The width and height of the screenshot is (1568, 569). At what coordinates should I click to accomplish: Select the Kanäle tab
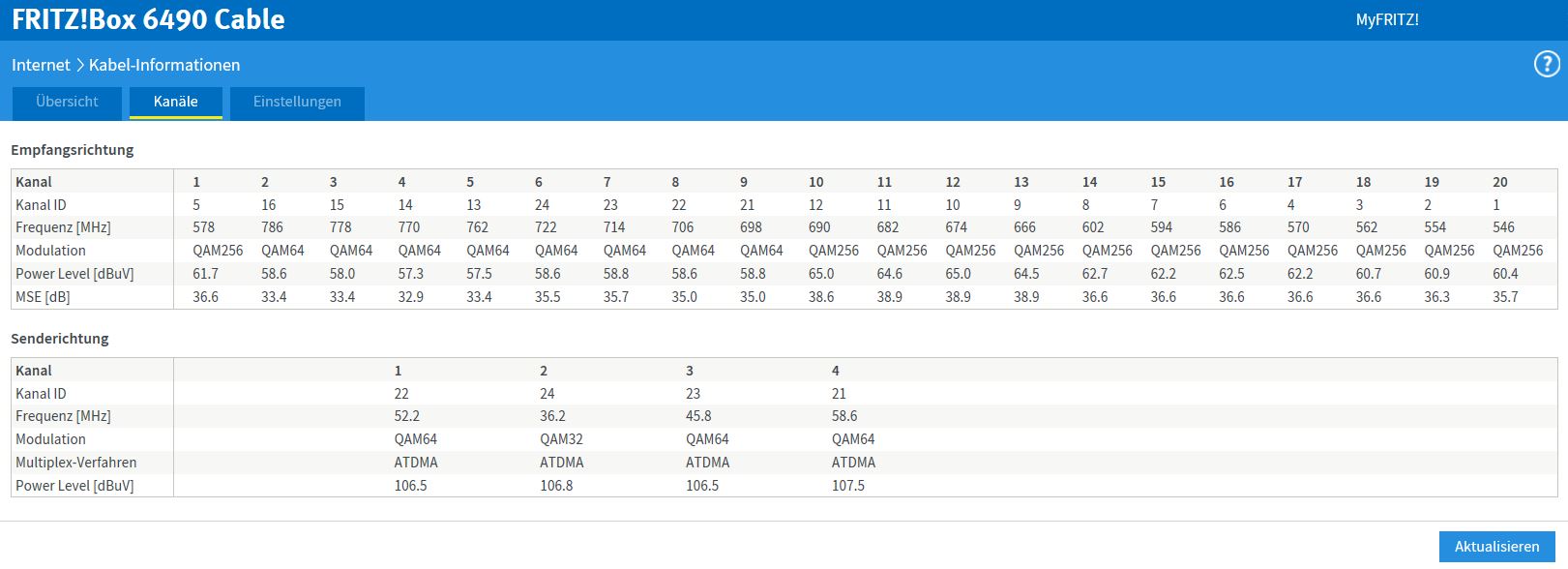[176, 102]
